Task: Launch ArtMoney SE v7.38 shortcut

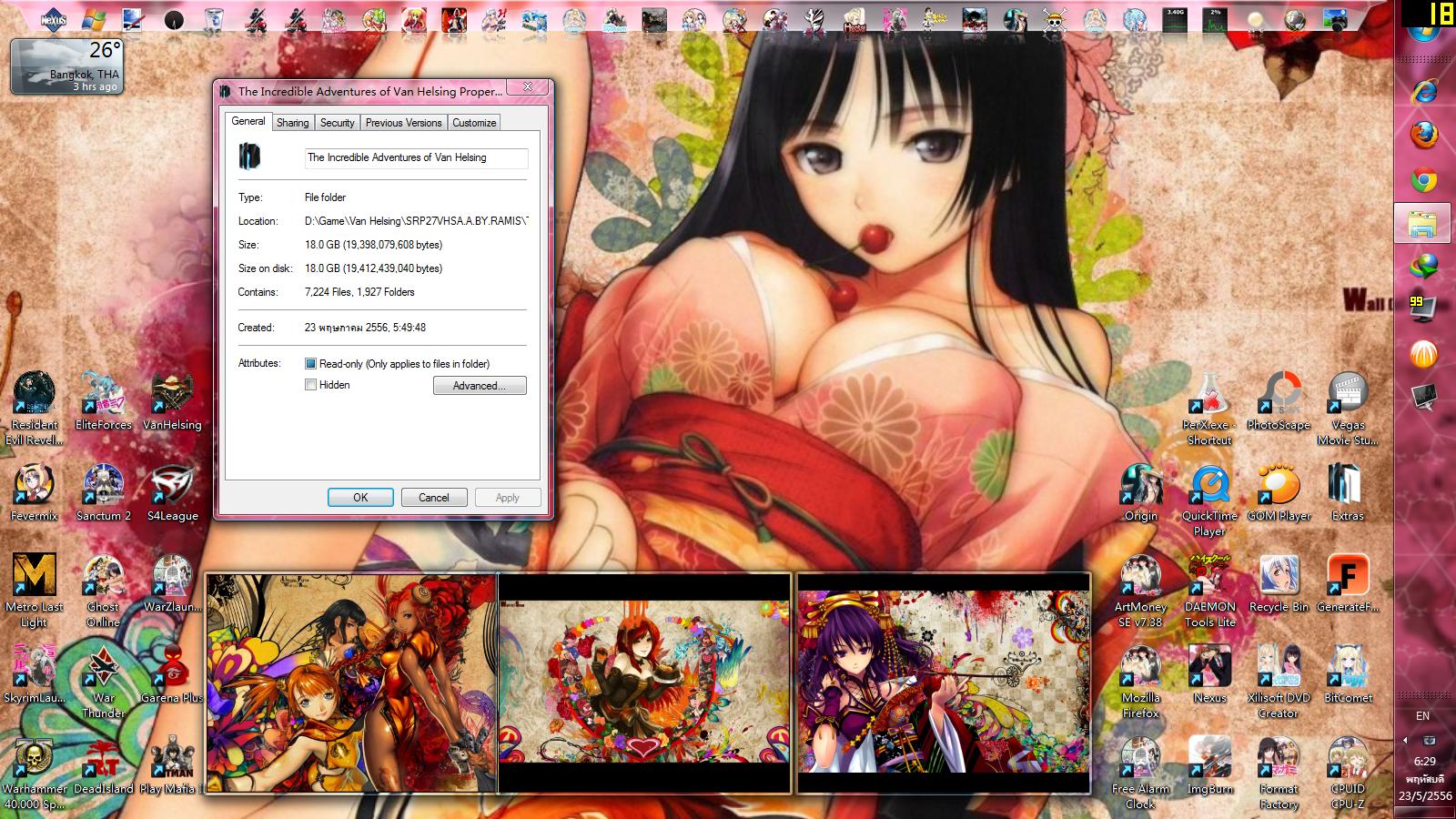Action: tap(1140, 591)
